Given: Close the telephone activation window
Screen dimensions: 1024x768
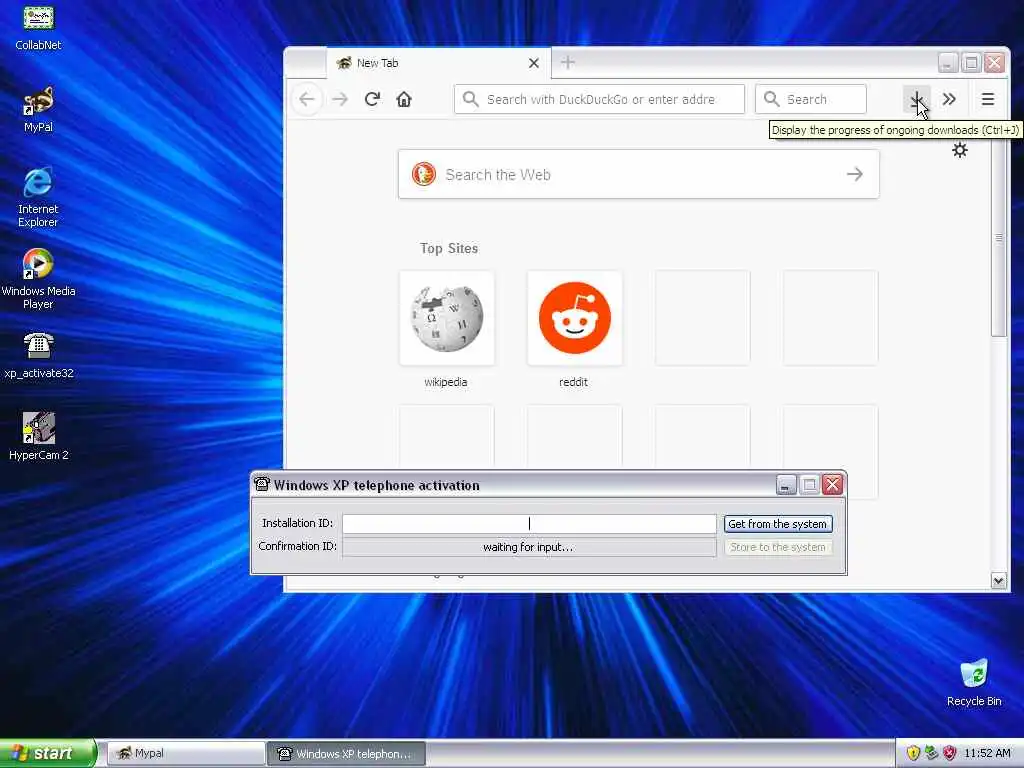Looking at the screenshot, I should point(832,485).
